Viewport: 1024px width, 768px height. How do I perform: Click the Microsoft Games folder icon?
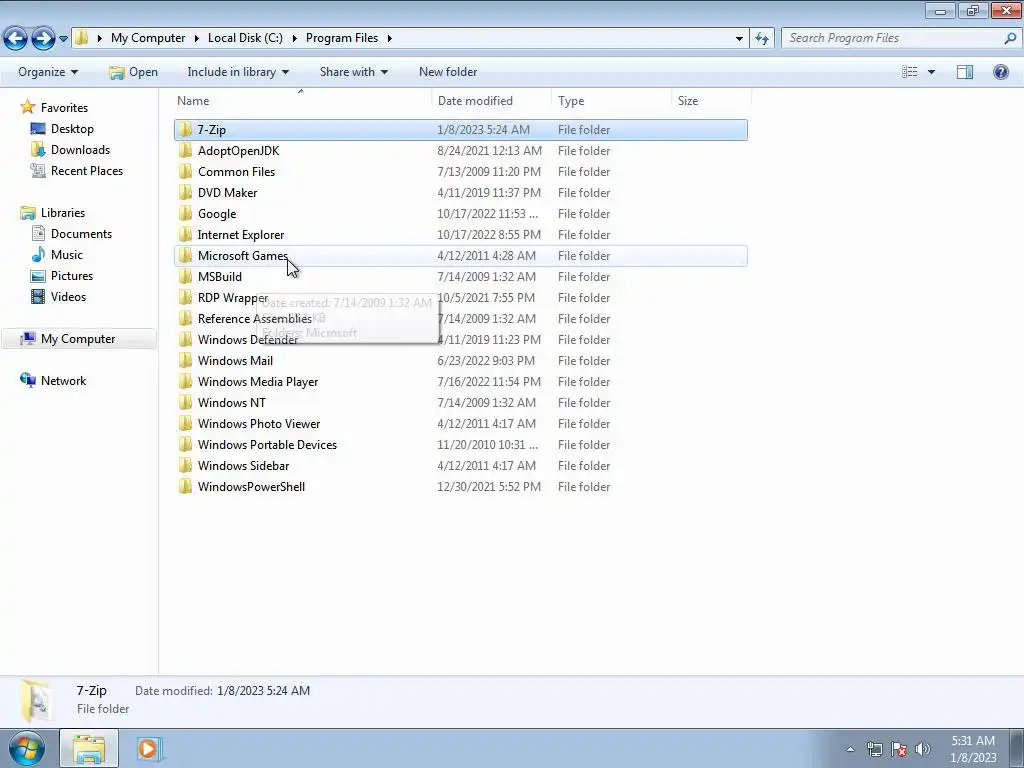click(185, 255)
